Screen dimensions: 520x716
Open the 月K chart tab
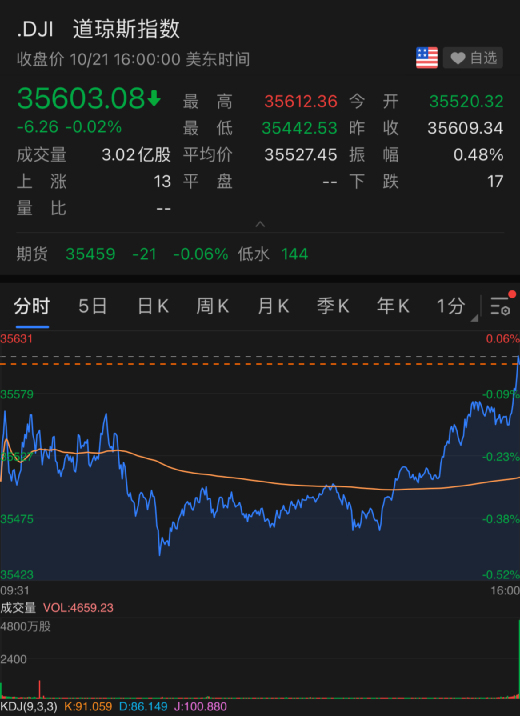click(273, 306)
